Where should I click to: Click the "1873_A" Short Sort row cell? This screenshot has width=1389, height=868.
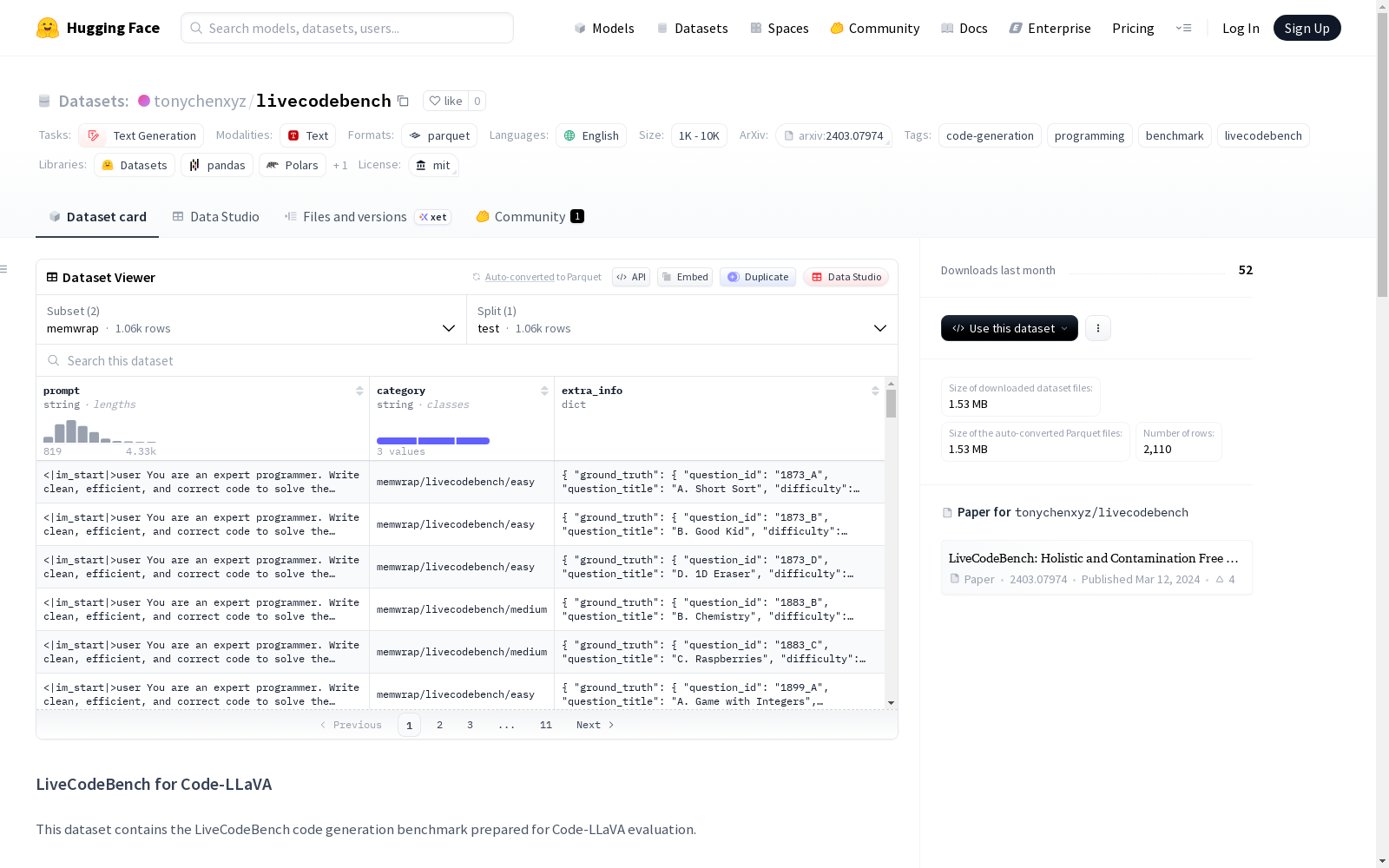click(720, 482)
